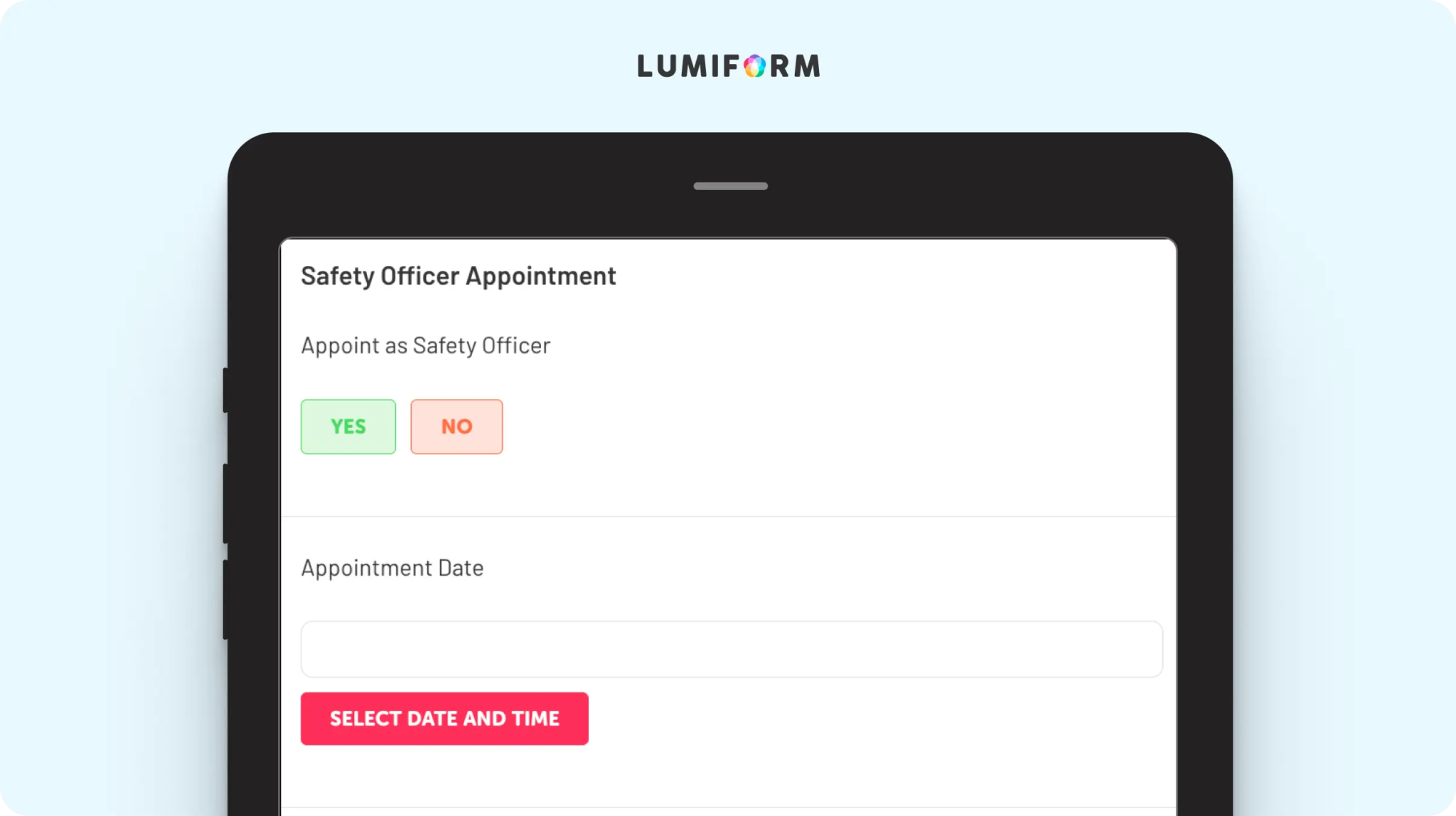Tap the topmost tablet side button
Image resolution: width=1456 pixels, height=816 pixels.
225,390
